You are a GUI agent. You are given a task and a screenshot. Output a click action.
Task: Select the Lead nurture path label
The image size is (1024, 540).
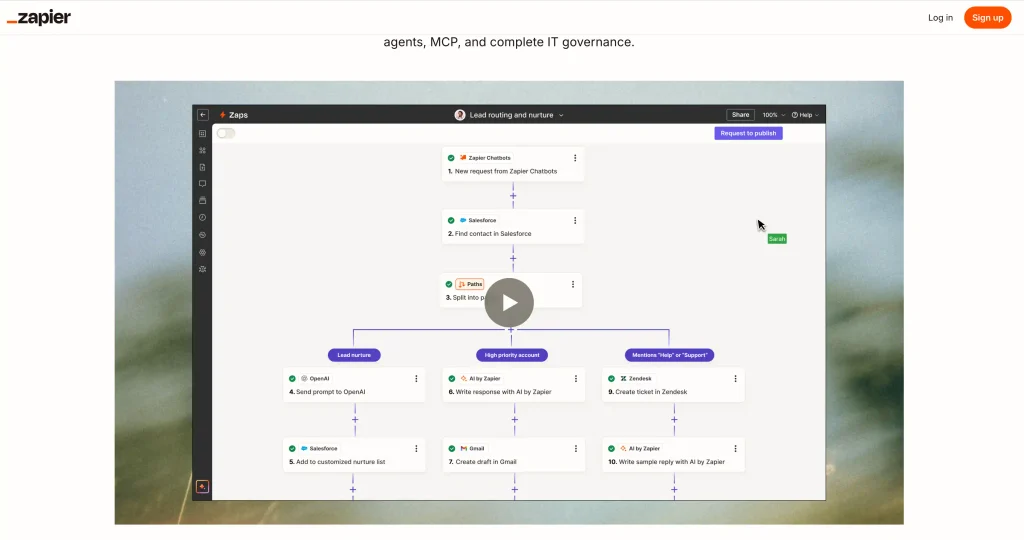[x=354, y=355]
